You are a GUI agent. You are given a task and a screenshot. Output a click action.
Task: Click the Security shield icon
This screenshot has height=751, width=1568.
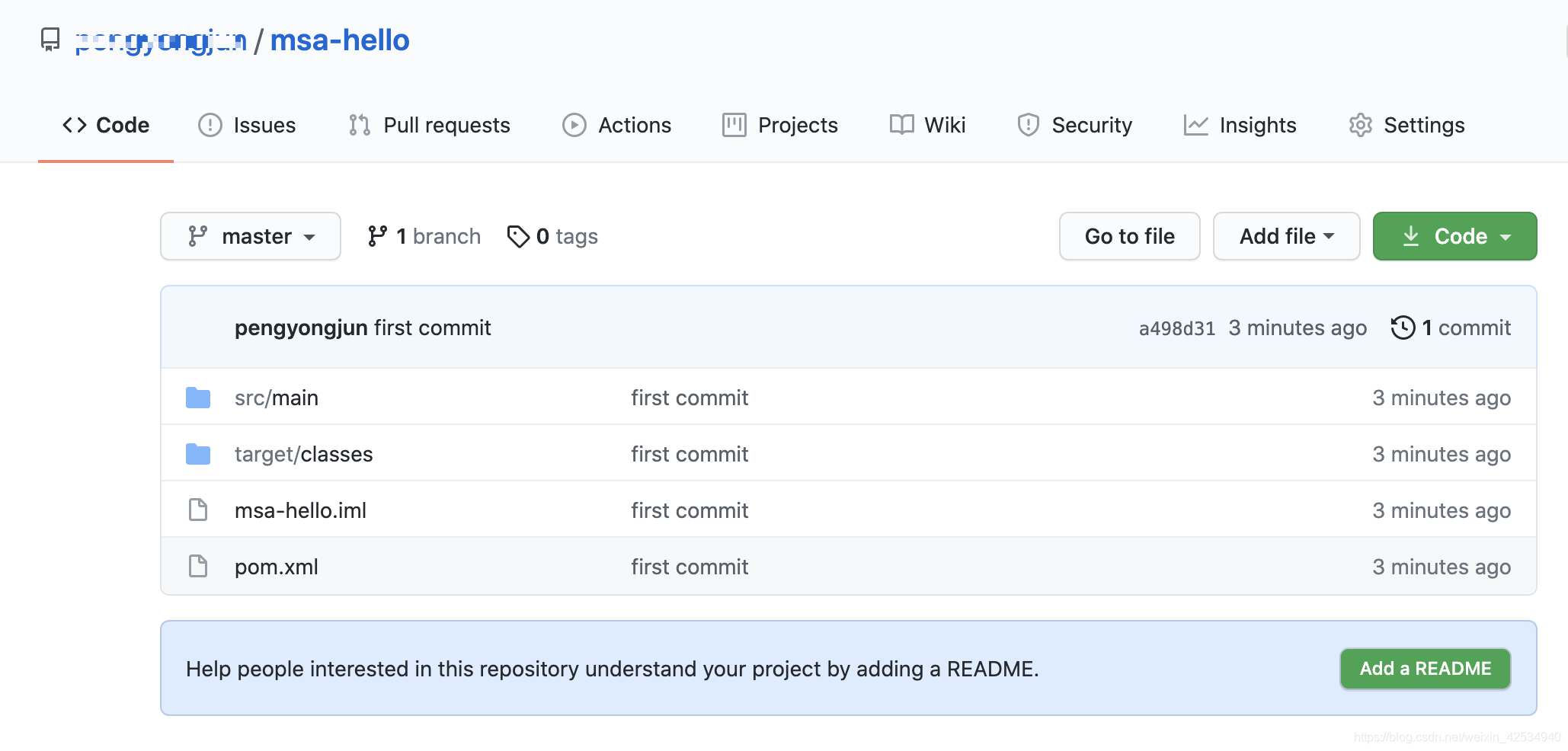click(x=1029, y=125)
